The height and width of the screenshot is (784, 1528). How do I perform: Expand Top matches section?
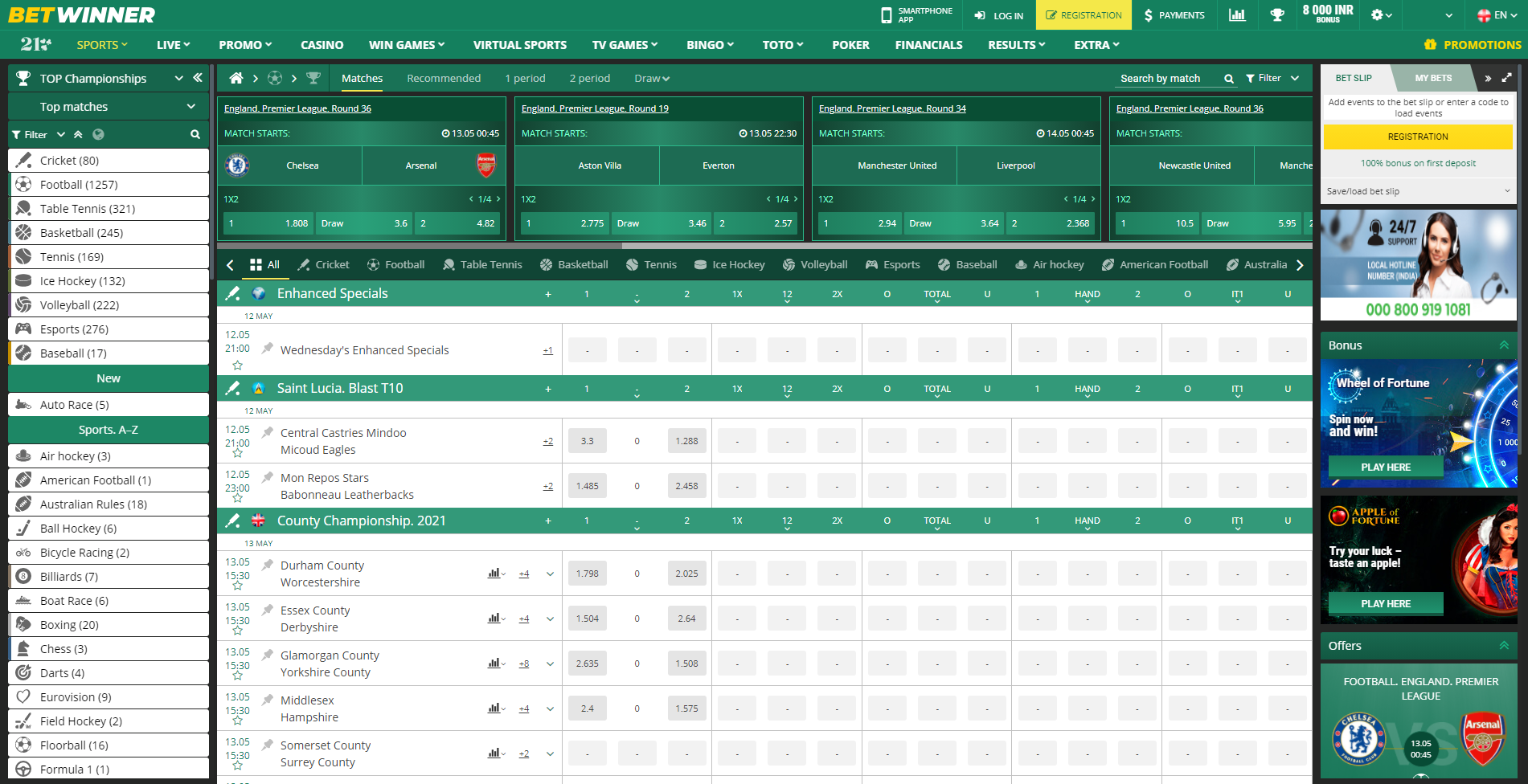point(191,106)
